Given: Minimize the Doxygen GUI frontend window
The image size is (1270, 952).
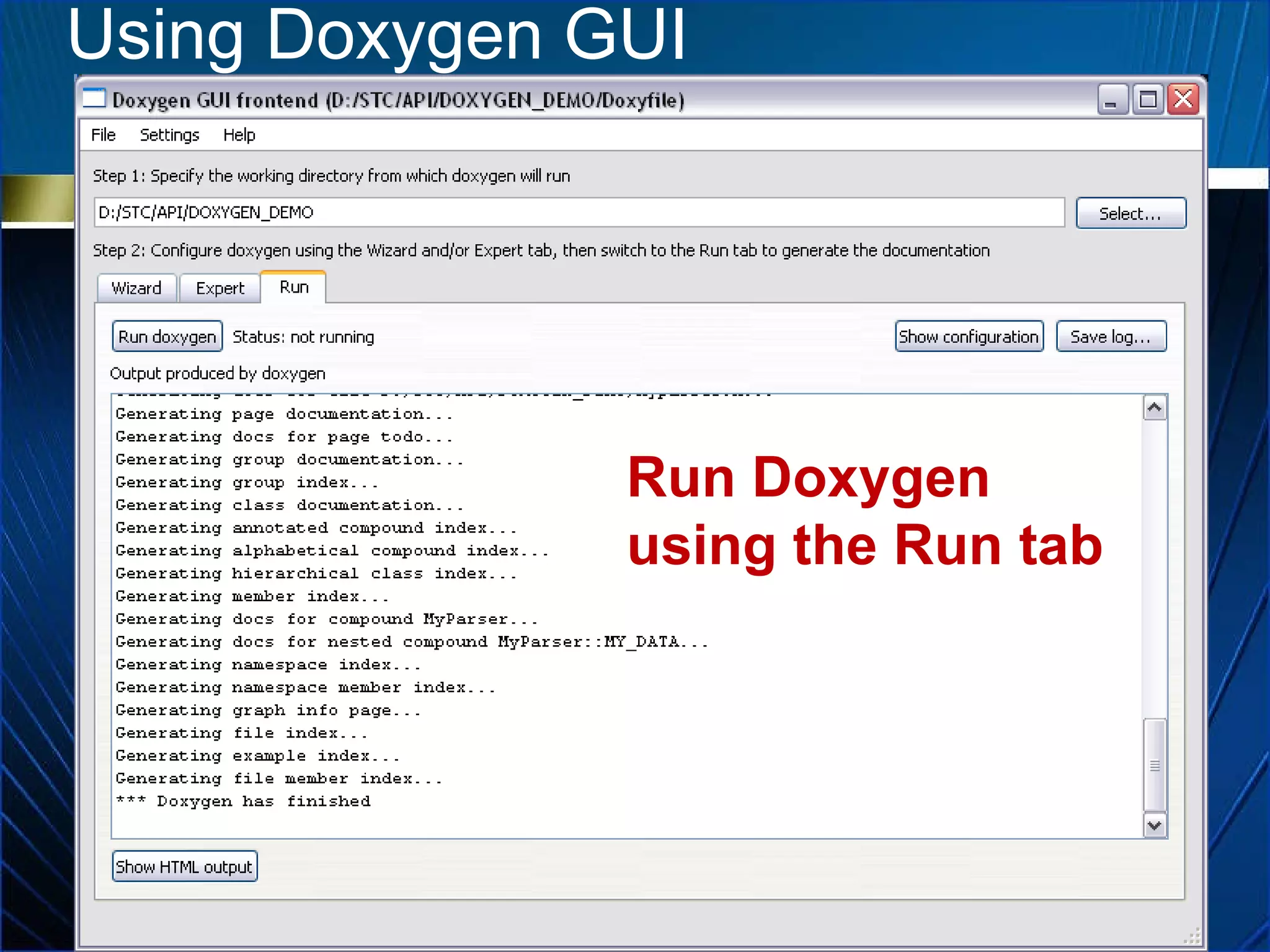Looking at the screenshot, I should (x=1112, y=100).
